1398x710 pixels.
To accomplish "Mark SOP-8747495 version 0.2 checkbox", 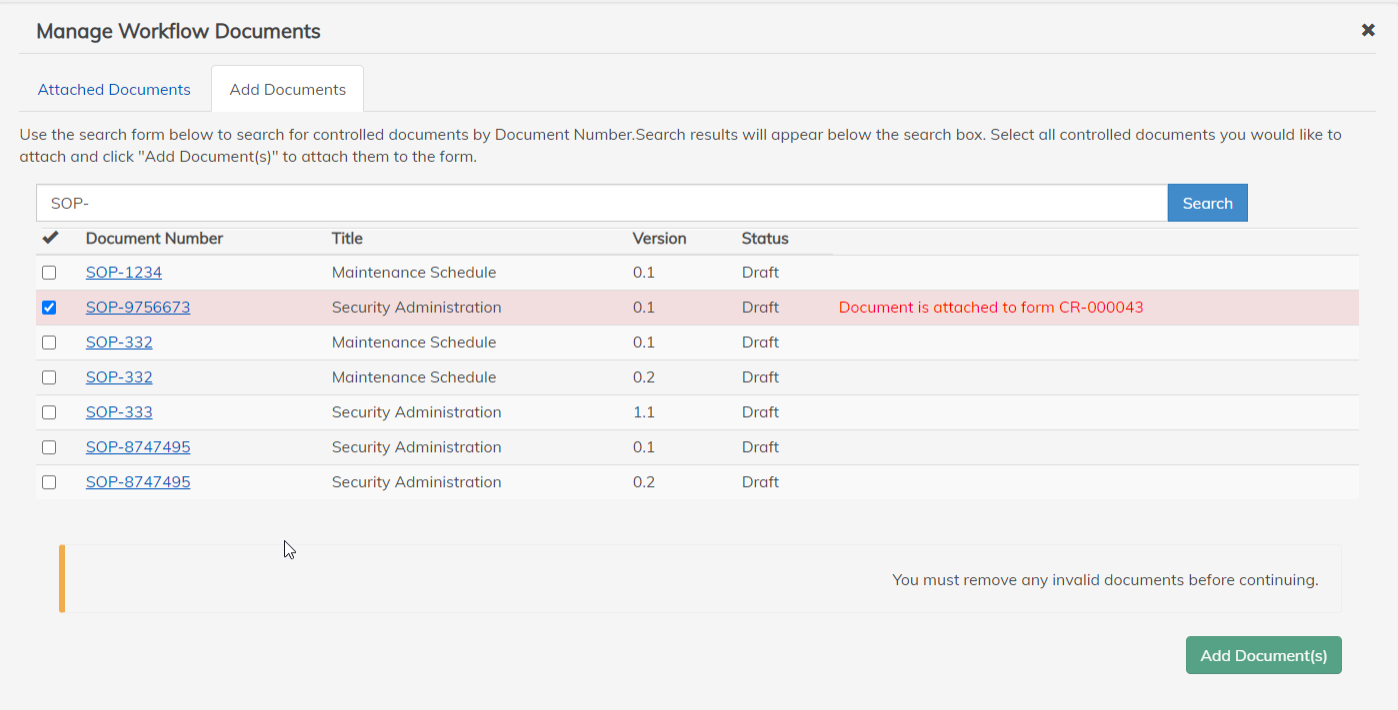I will (x=49, y=483).
